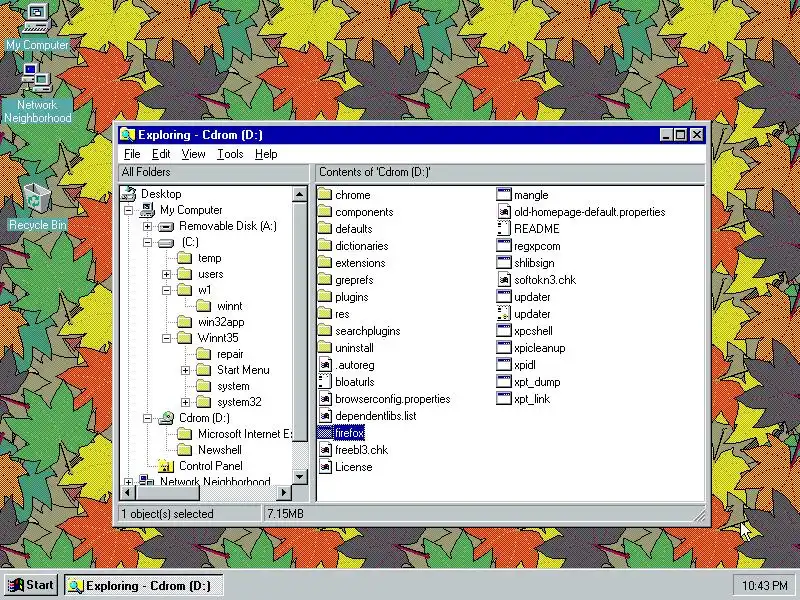Image resolution: width=800 pixels, height=600 pixels.
Task: Select the xpt_dump executable icon
Action: pos(504,382)
